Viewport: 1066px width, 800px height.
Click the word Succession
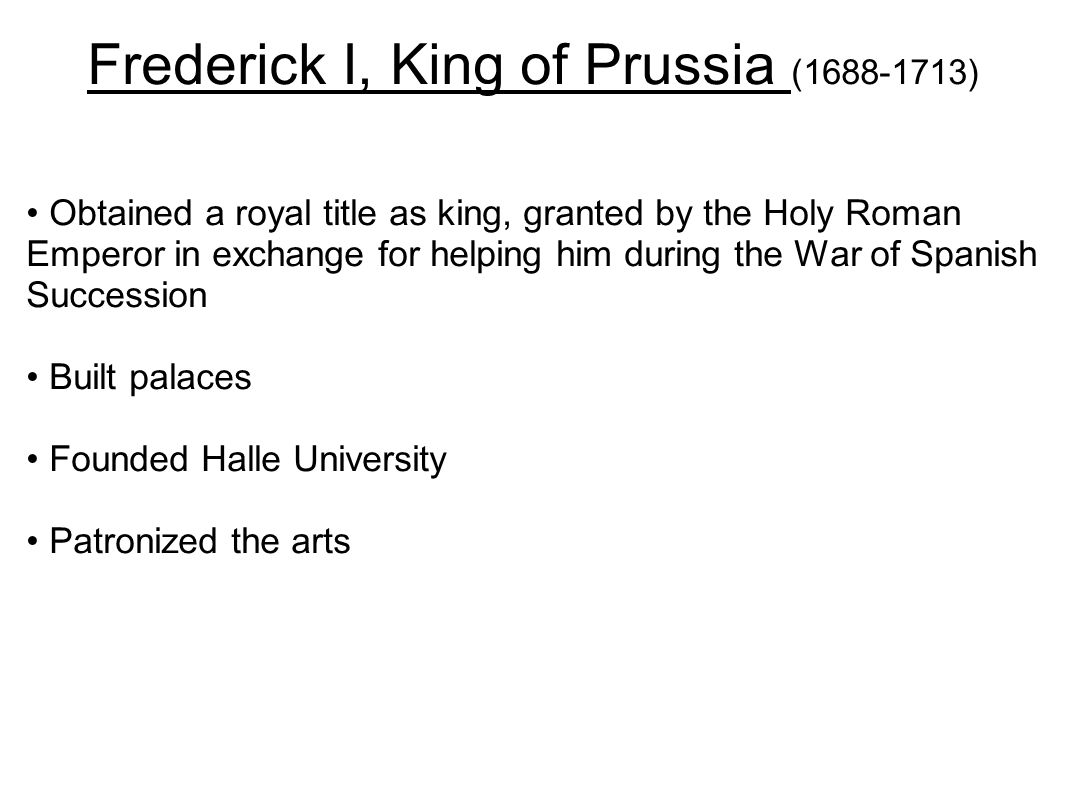(x=117, y=296)
